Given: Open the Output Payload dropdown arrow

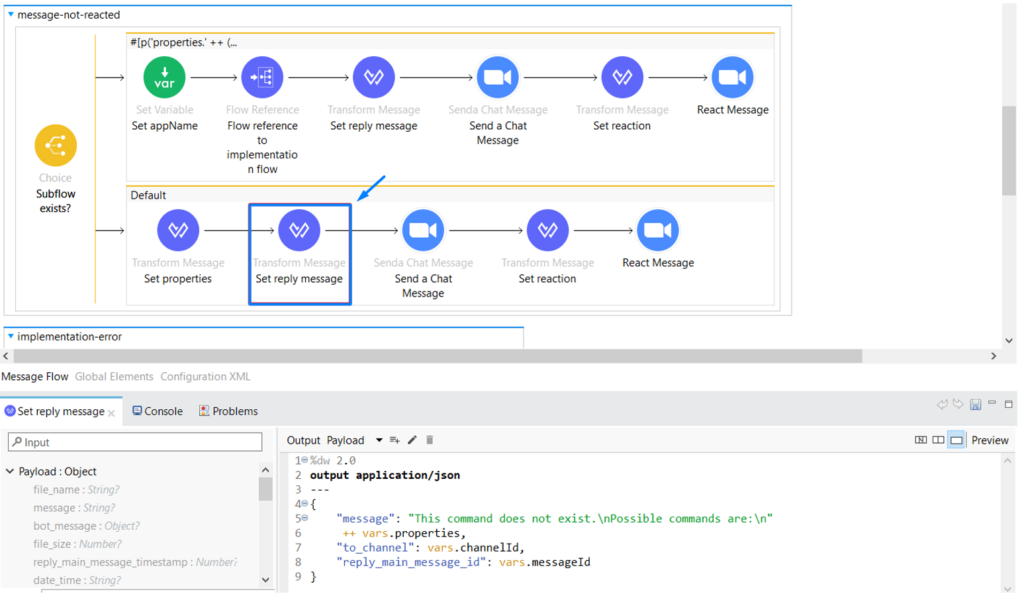Looking at the screenshot, I should coord(378,440).
